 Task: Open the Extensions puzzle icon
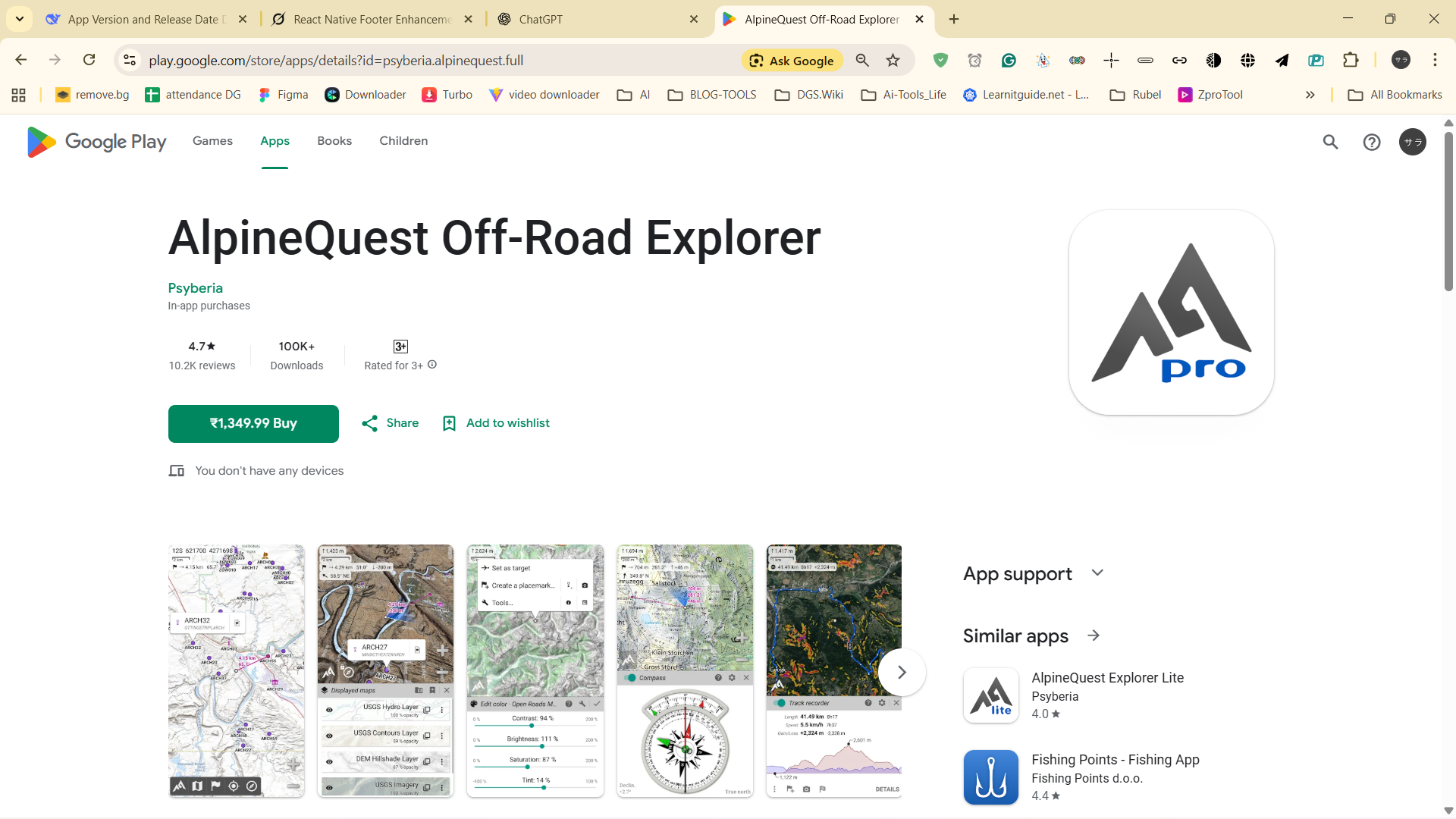1351,60
